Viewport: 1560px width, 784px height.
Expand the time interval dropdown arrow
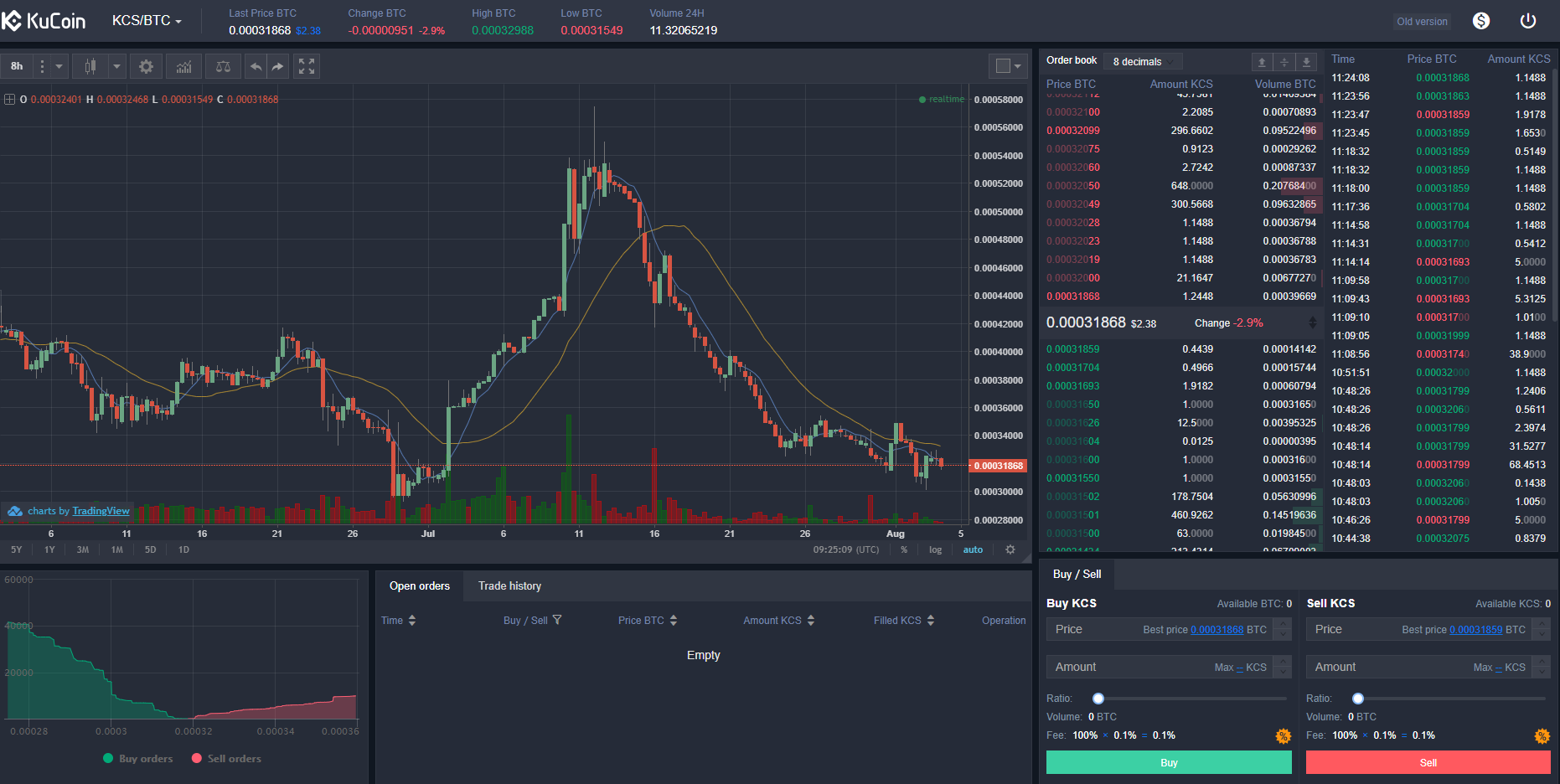coord(59,66)
